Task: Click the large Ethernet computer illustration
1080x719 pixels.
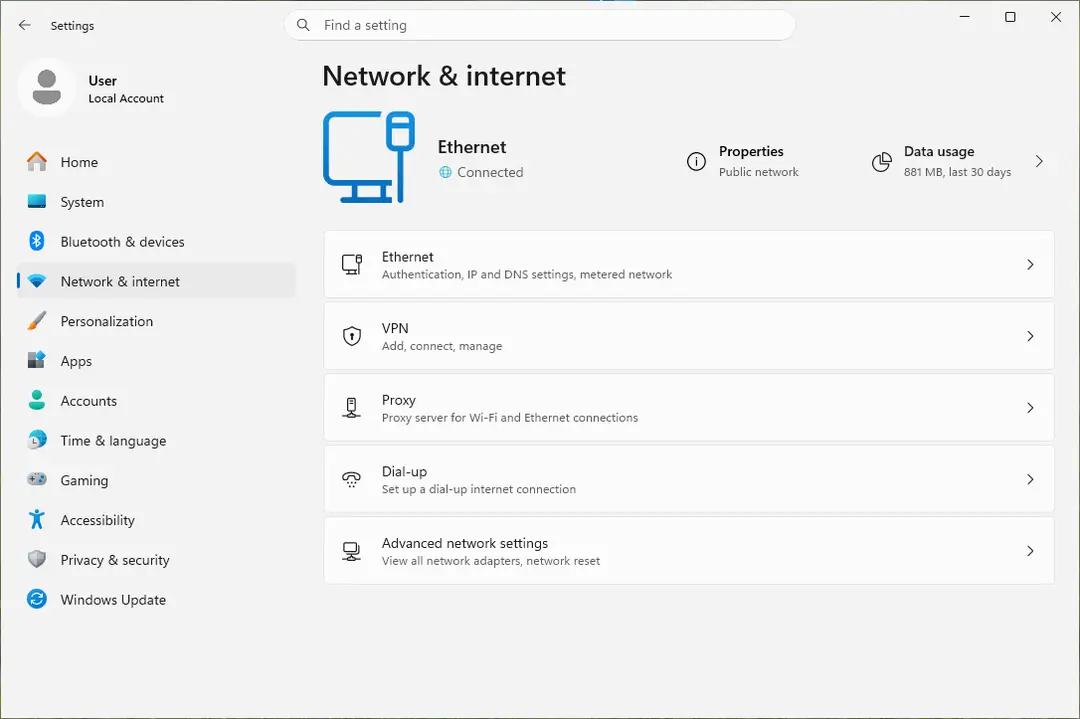Action: (369, 158)
